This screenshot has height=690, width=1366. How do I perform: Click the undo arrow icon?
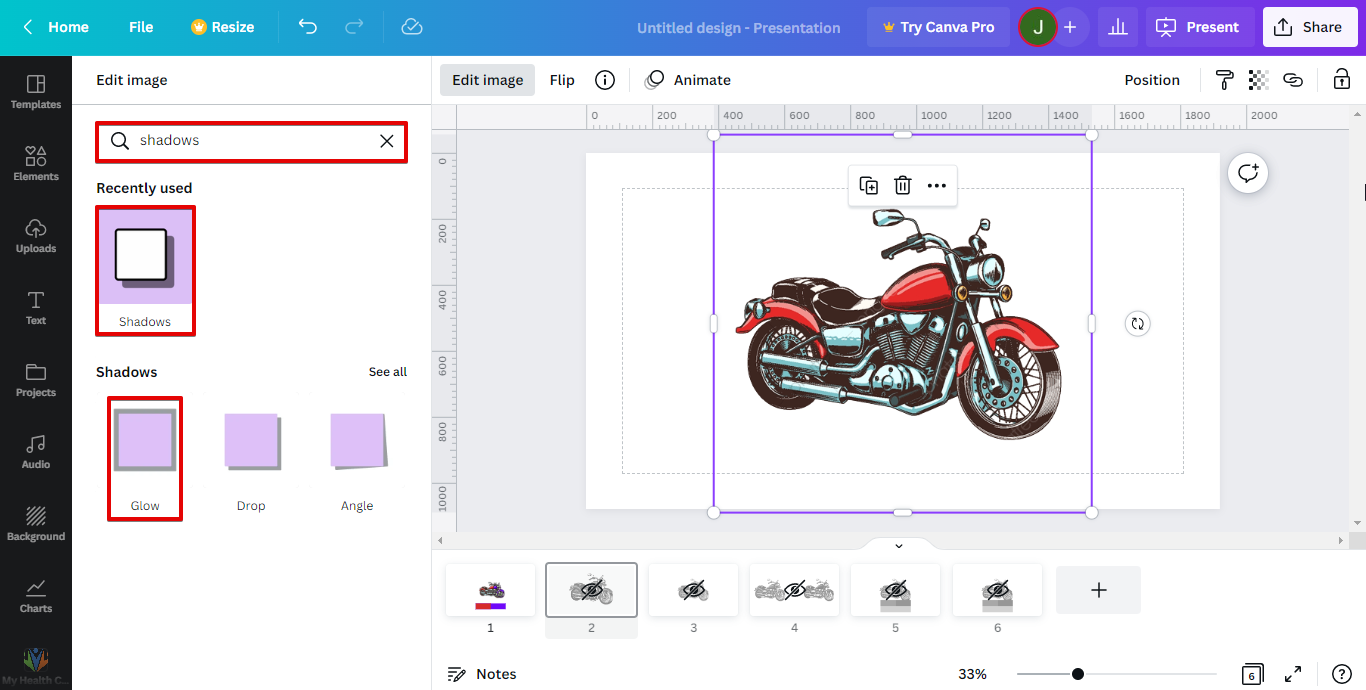point(307,27)
